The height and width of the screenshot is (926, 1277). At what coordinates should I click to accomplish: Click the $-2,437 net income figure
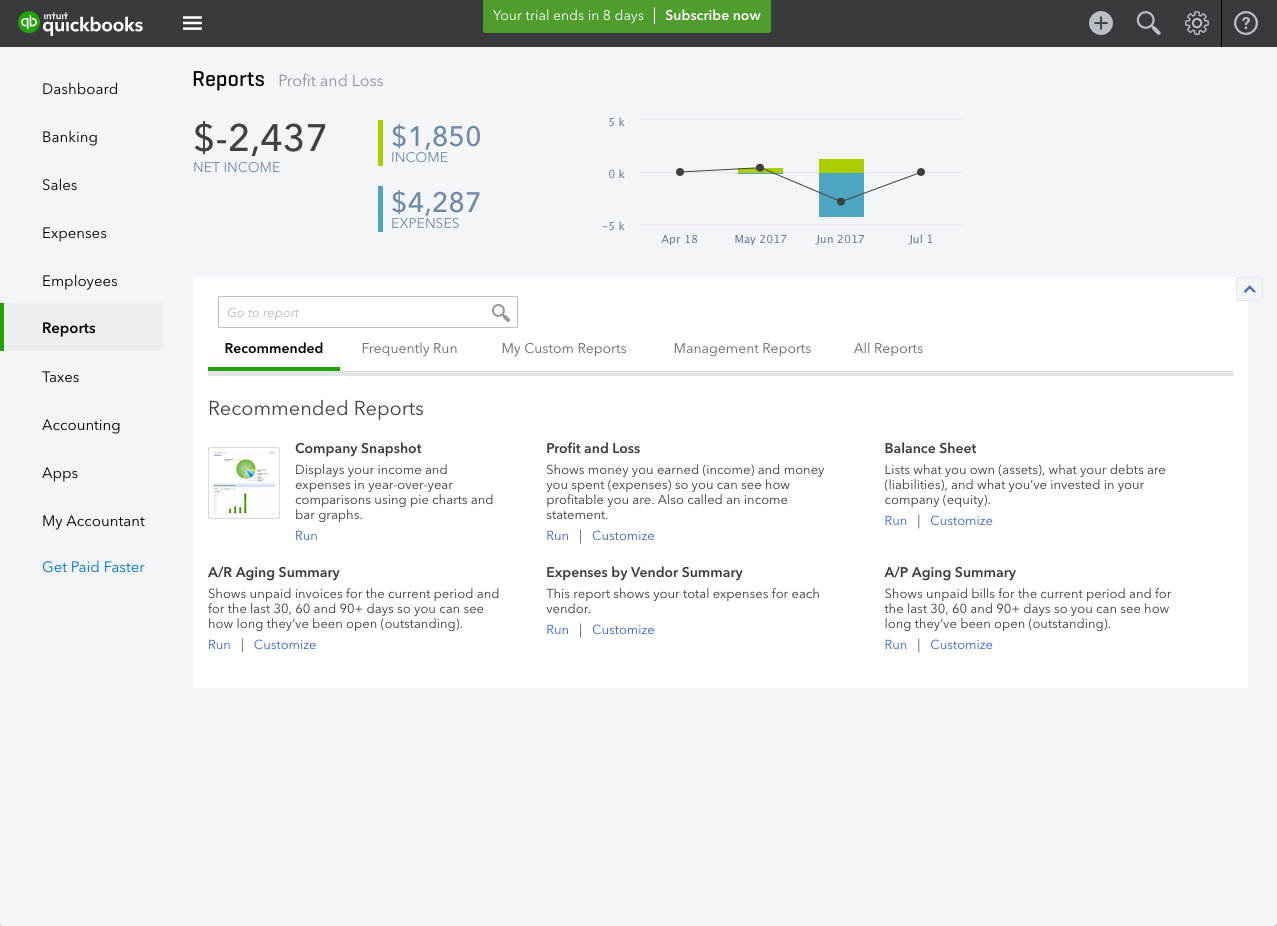pos(260,138)
